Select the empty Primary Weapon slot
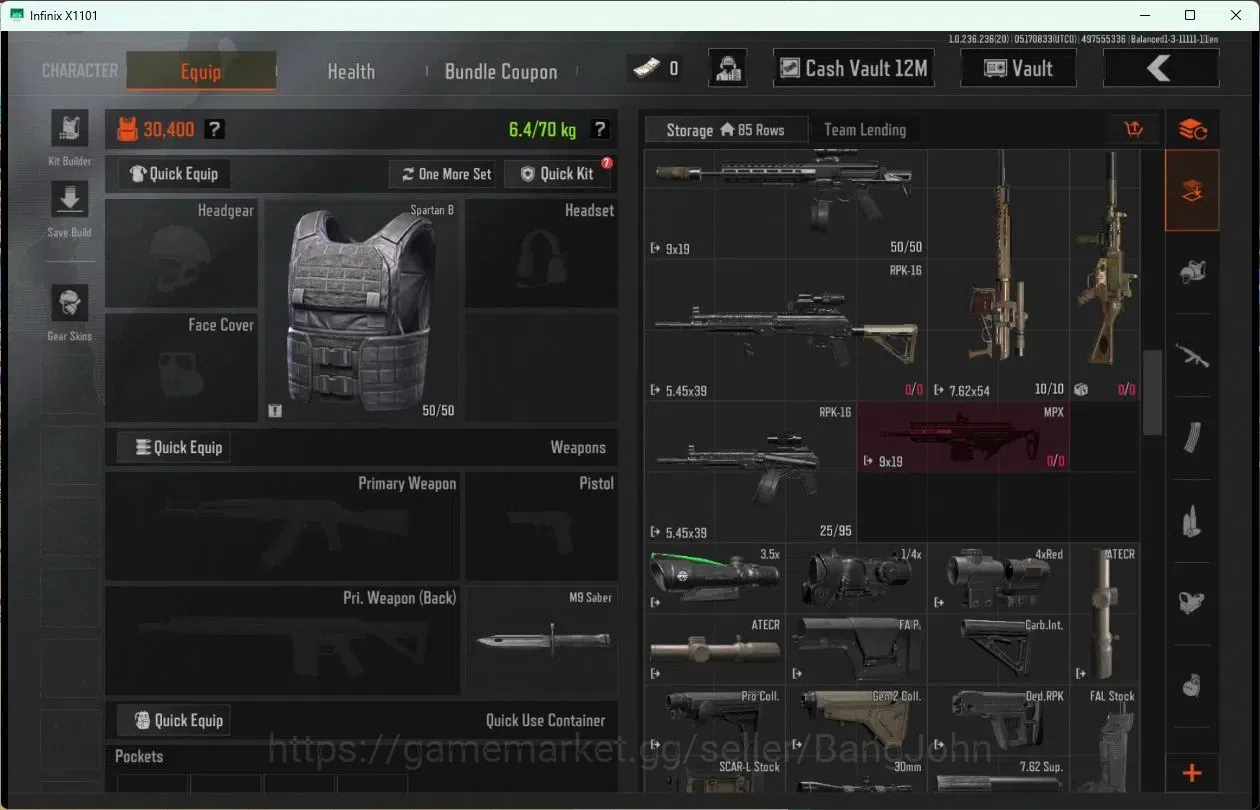Viewport: 1260px width, 810px height. [x=283, y=527]
